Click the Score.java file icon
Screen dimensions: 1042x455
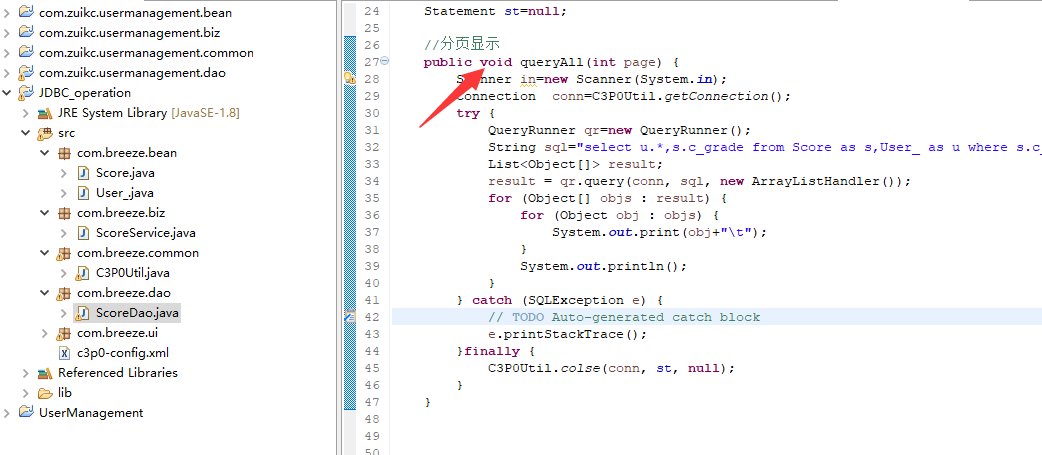pos(83,173)
